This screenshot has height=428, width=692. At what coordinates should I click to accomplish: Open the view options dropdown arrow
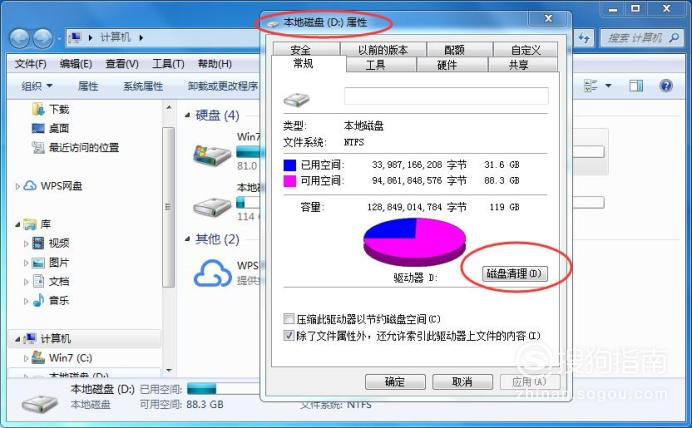tap(608, 86)
